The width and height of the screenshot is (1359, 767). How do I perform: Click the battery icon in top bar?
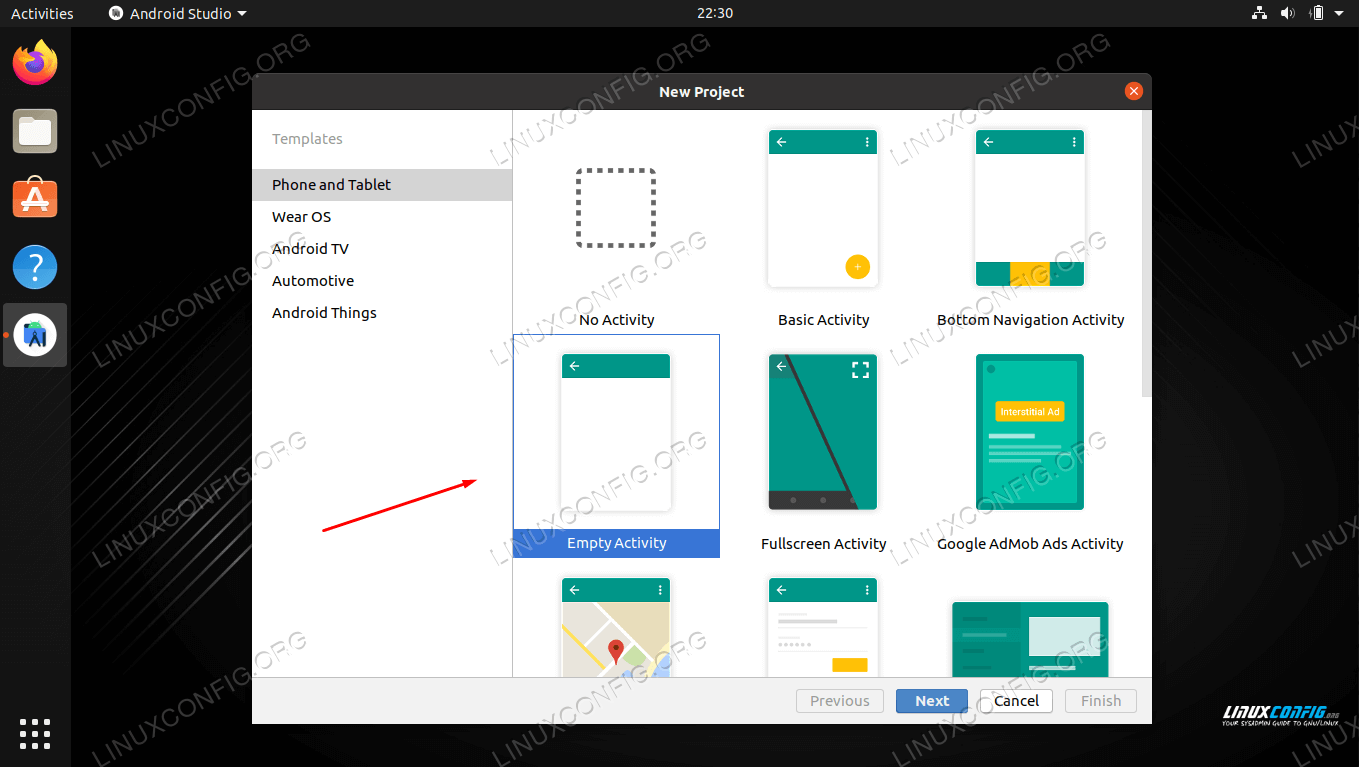tap(1317, 13)
